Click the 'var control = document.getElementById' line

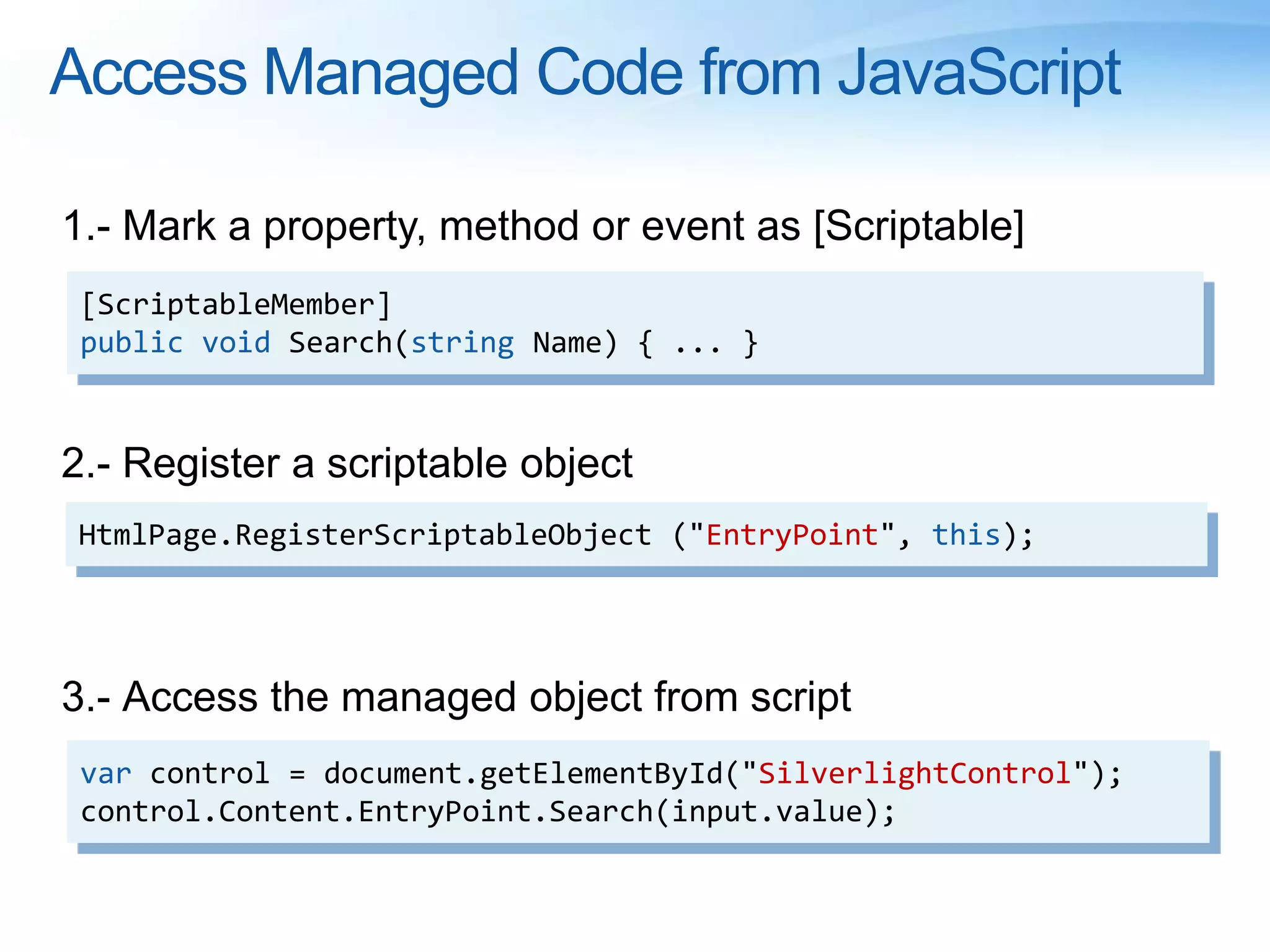601,773
